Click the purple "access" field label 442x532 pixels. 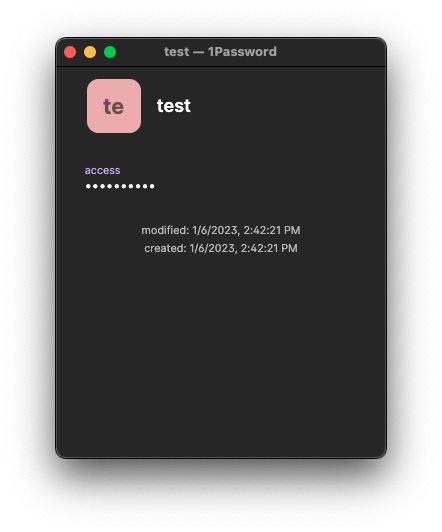(102, 170)
